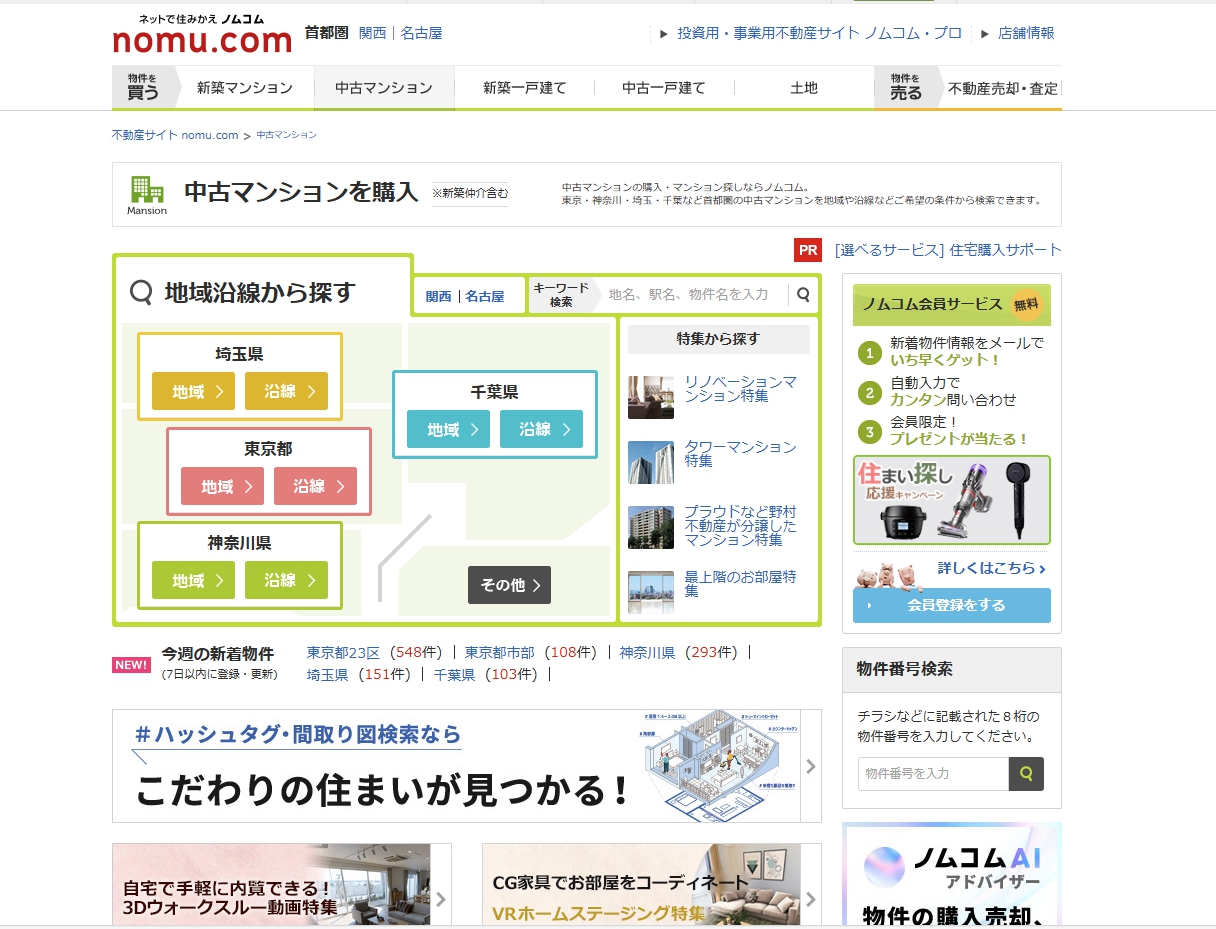The height and width of the screenshot is (929, 1216).
Task: Click the ノムコム会員サービス header
Action: click(952, 305)
